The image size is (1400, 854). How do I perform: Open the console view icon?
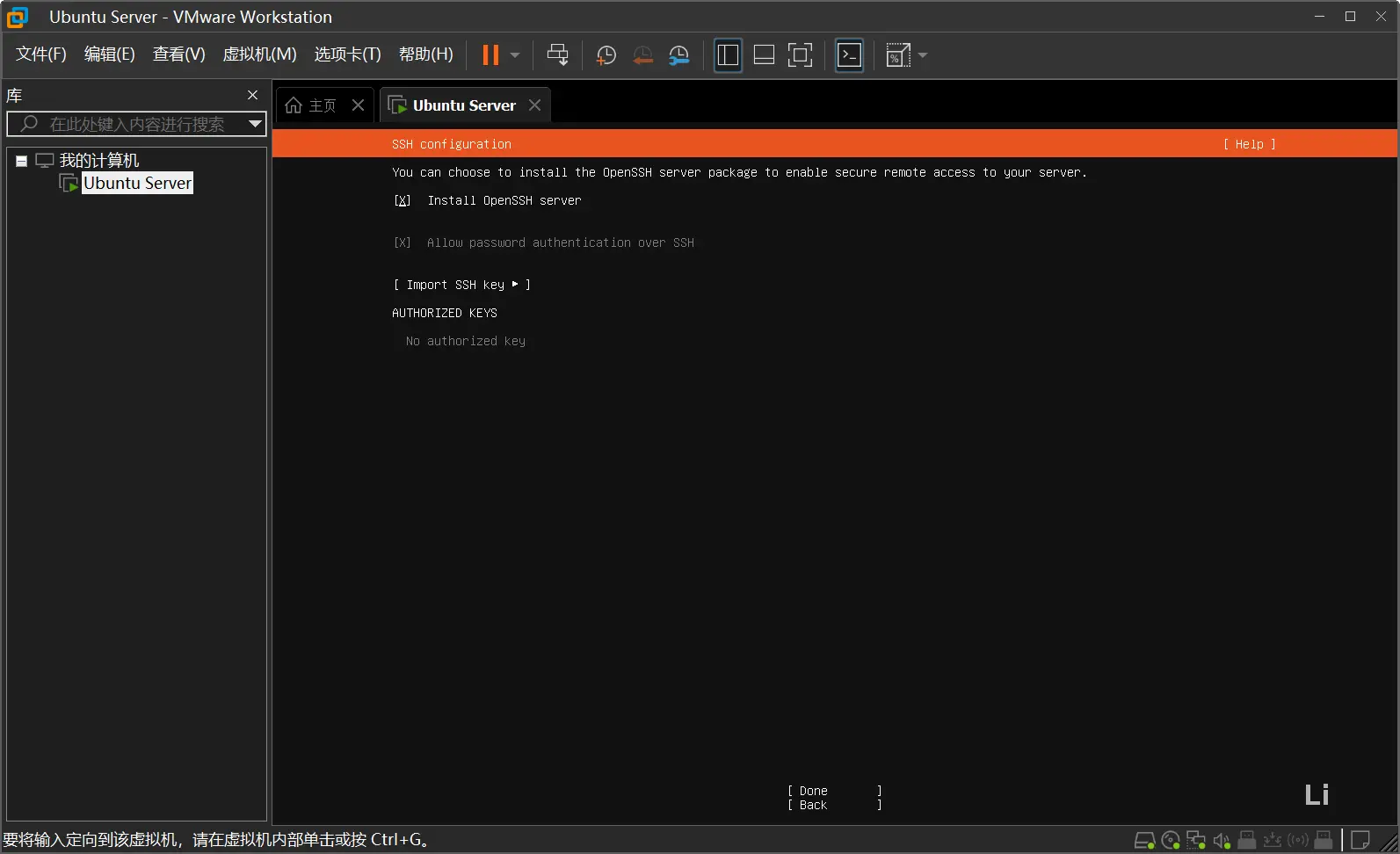coord(849,55)
